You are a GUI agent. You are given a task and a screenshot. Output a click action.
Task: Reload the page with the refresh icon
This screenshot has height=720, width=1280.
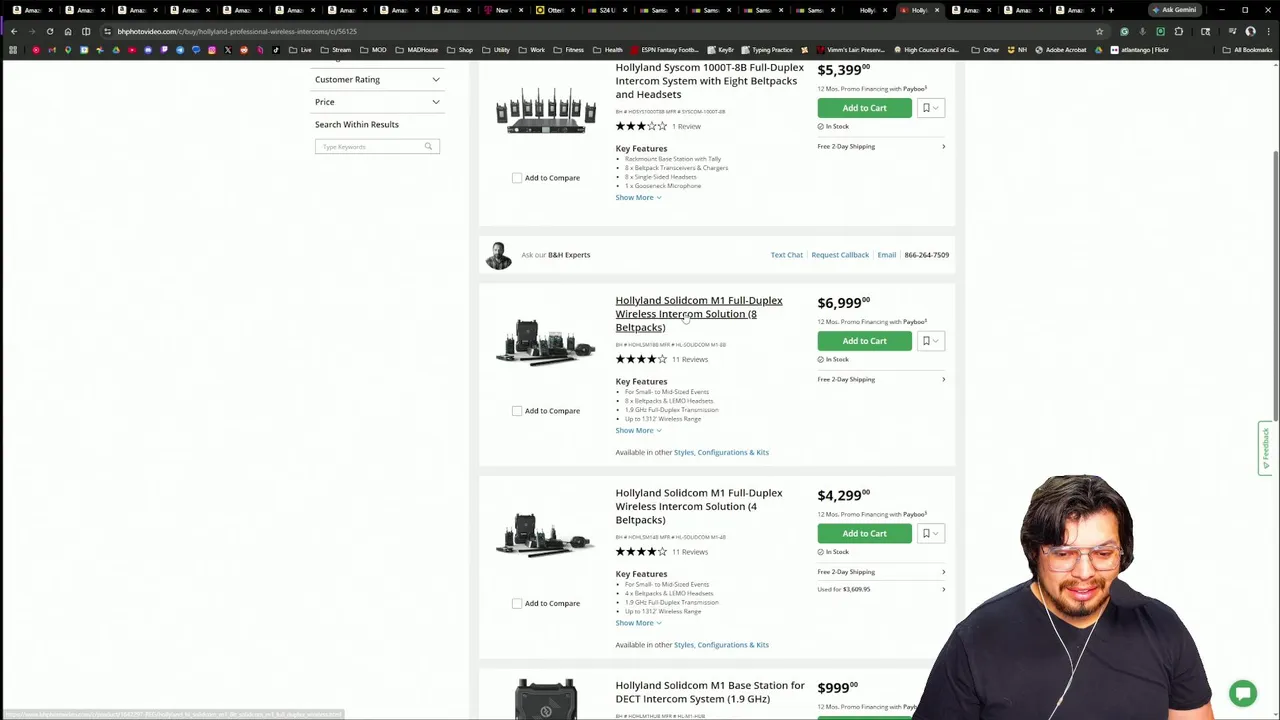pyautogui.click(x=49, y=31)
